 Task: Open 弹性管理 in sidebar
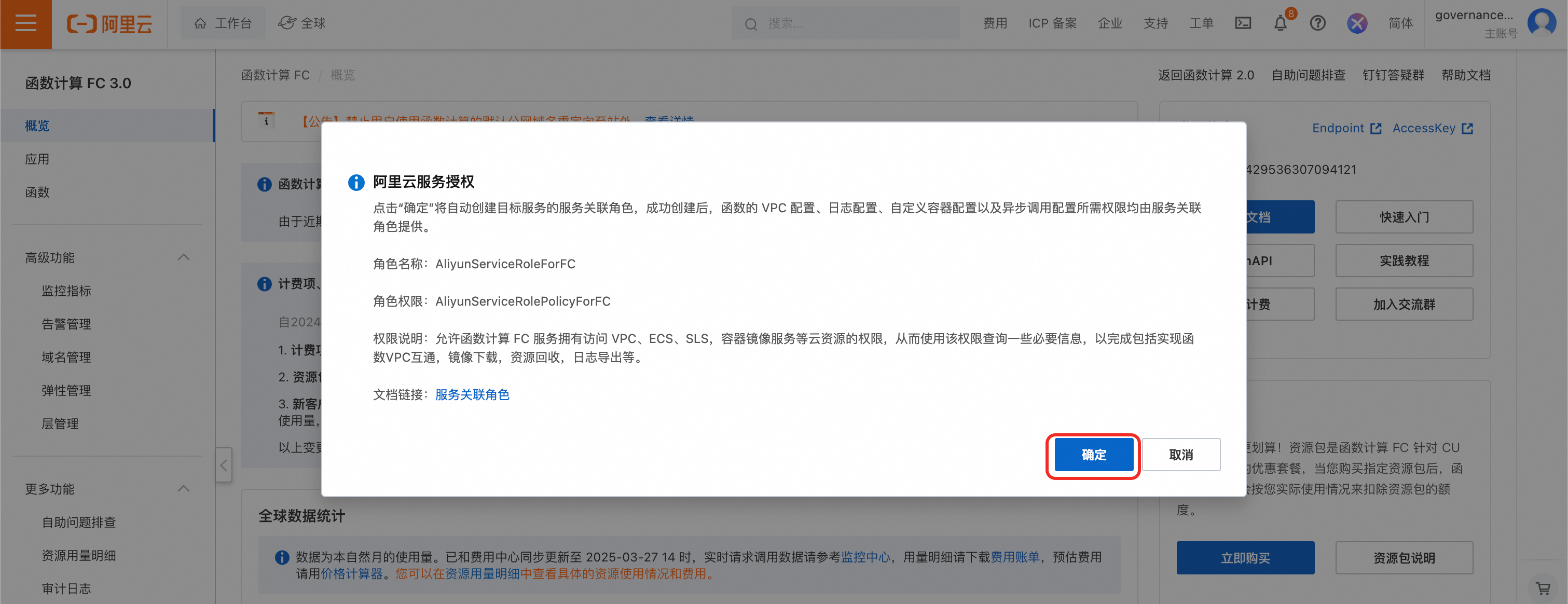click(66, 390)
